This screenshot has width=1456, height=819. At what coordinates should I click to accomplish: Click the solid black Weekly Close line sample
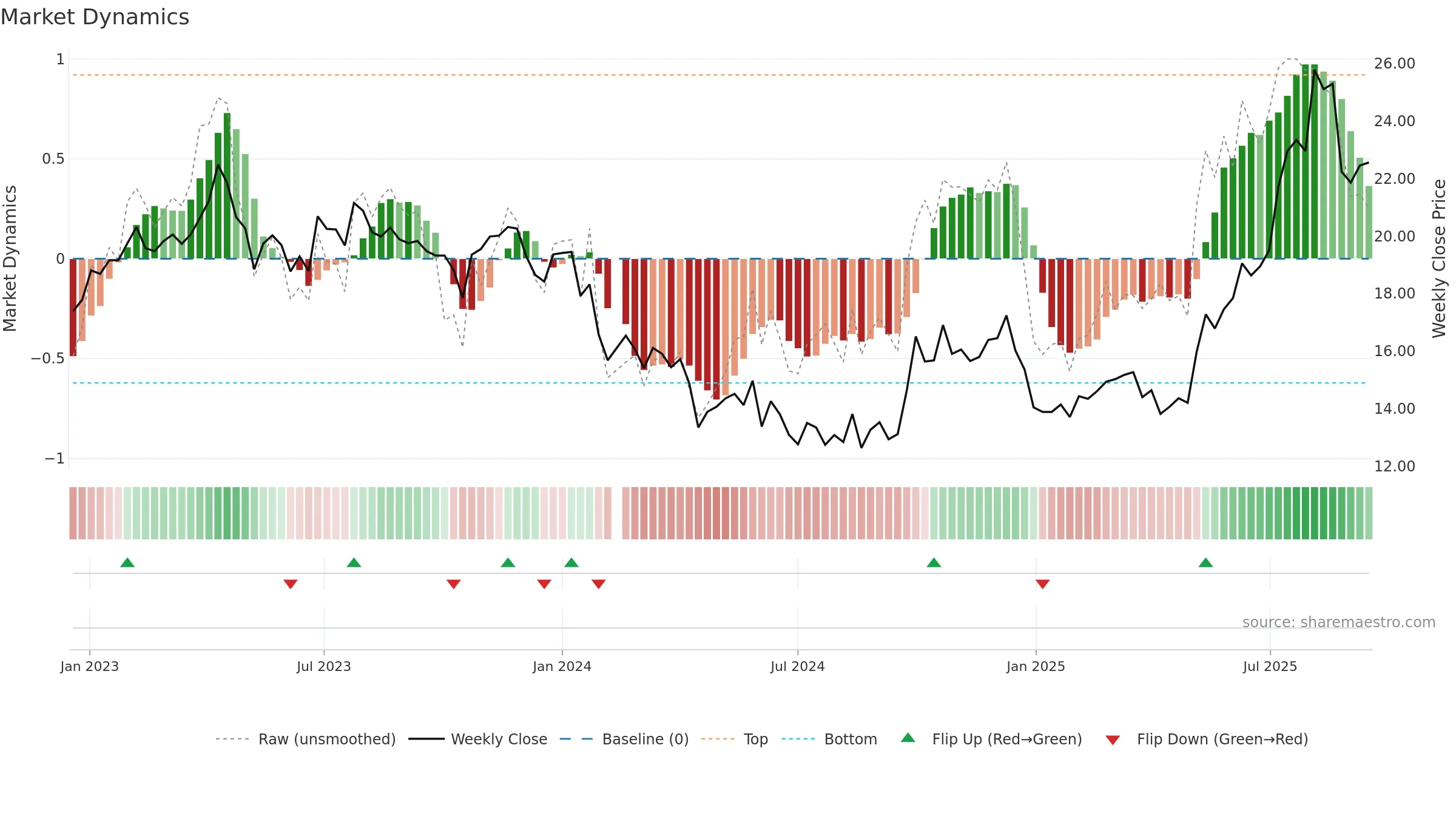click(x=426, y=739)
